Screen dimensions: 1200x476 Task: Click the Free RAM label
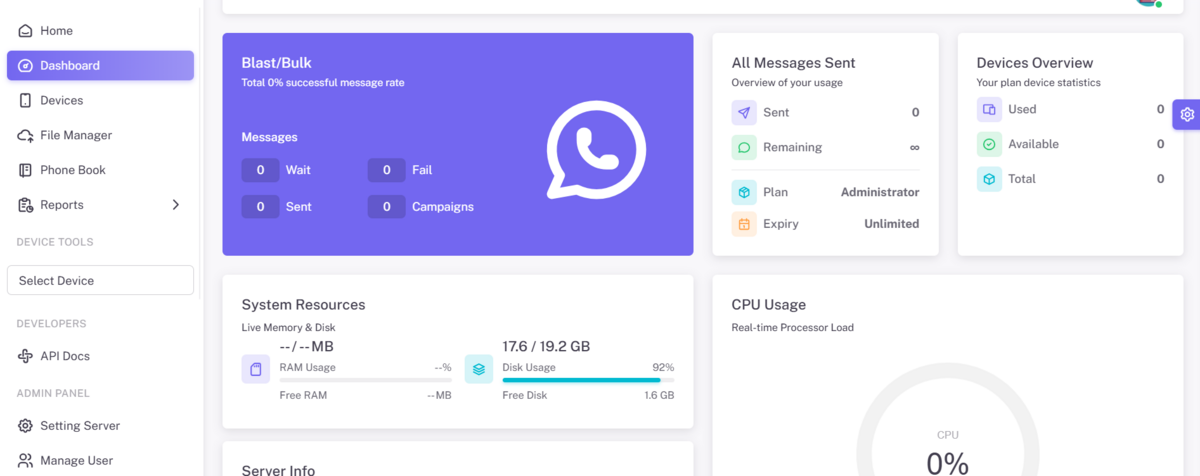click(303, 395)
